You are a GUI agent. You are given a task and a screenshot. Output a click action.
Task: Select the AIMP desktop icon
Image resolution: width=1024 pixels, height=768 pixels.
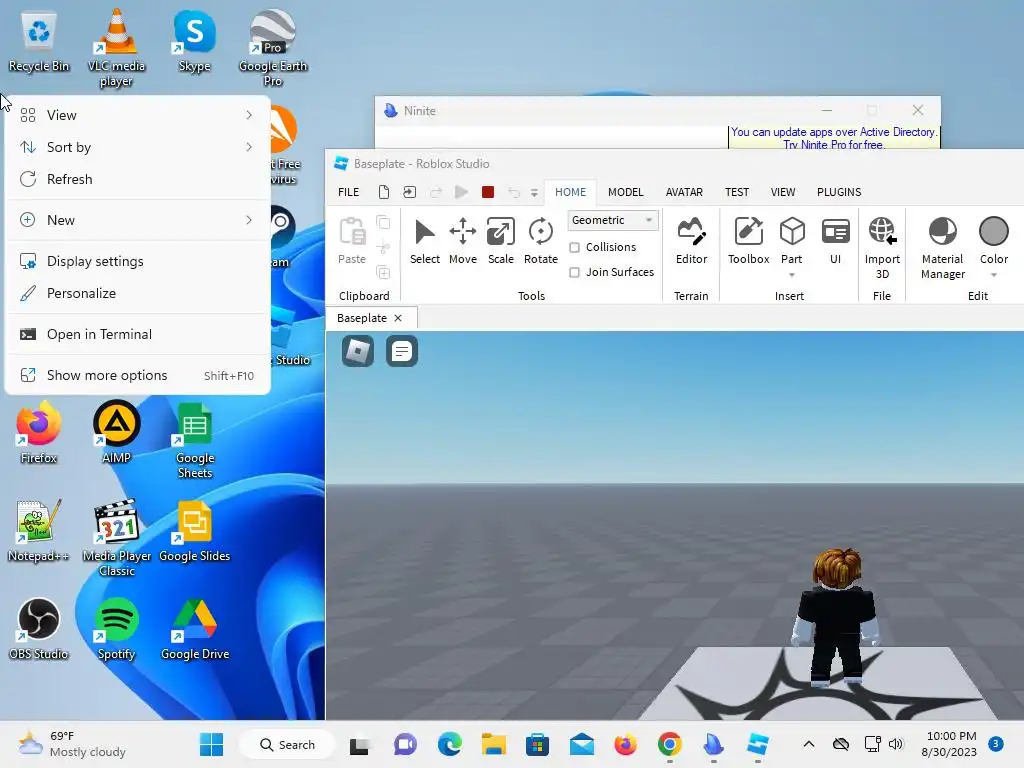(x=116, y=434)
